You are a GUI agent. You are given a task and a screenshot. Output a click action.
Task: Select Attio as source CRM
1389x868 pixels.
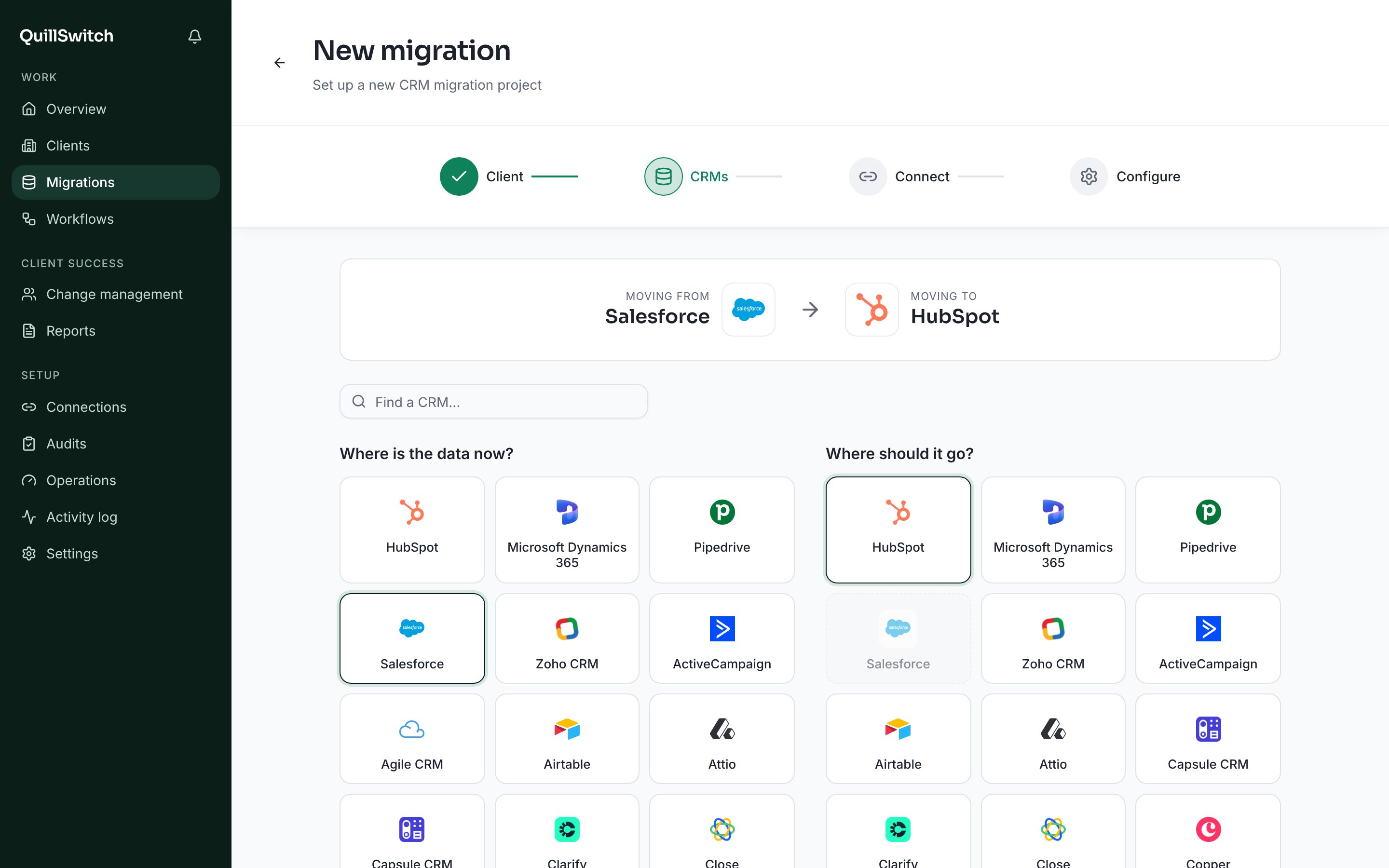[x=722, y=739]
